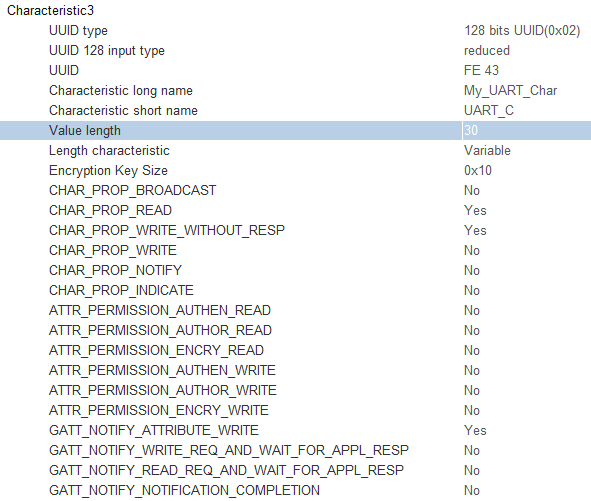Select the Characteristic3 tree node
591x501 pixels.
[50, 11]
